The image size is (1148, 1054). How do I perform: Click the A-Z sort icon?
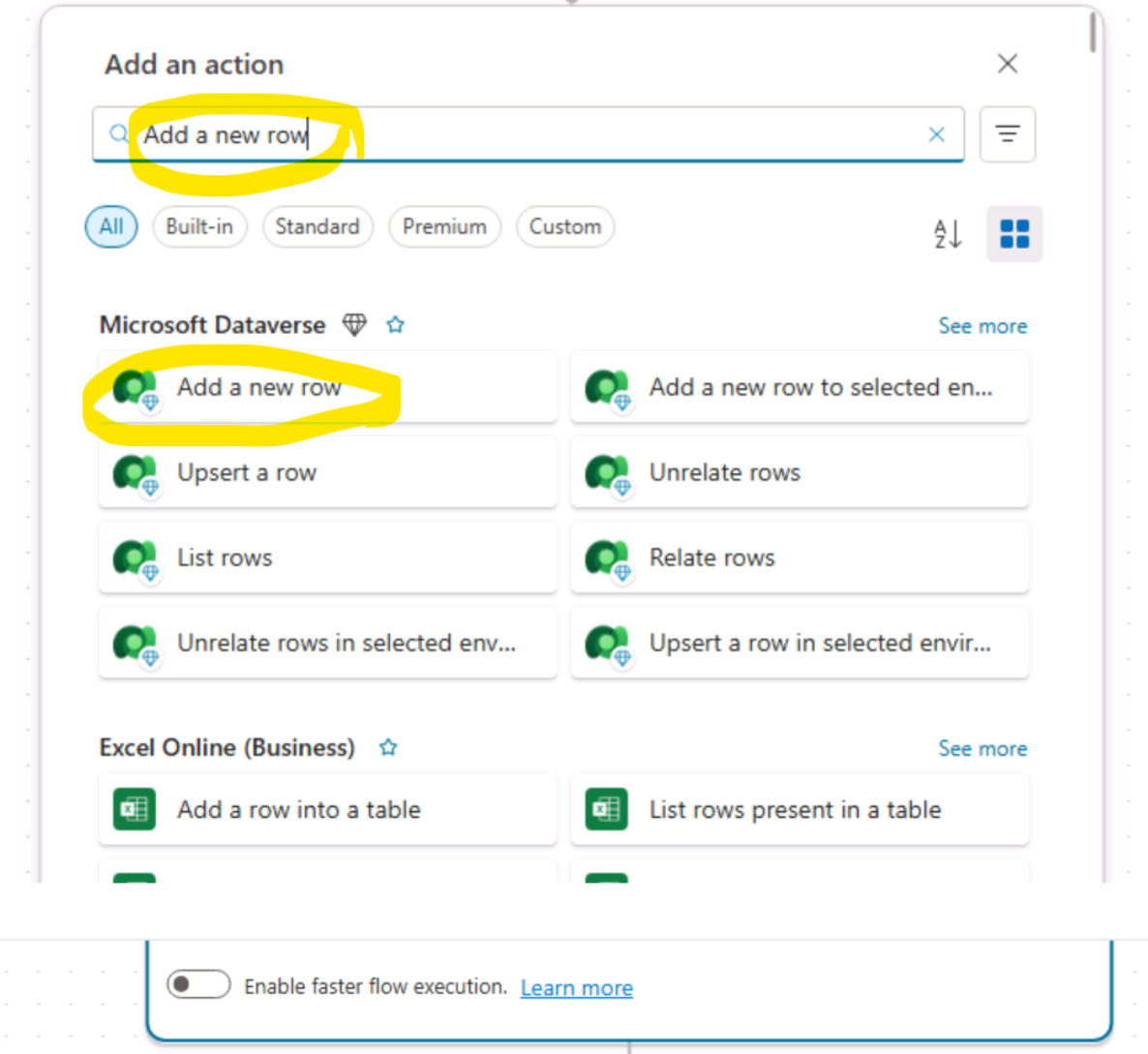(947, 233)
